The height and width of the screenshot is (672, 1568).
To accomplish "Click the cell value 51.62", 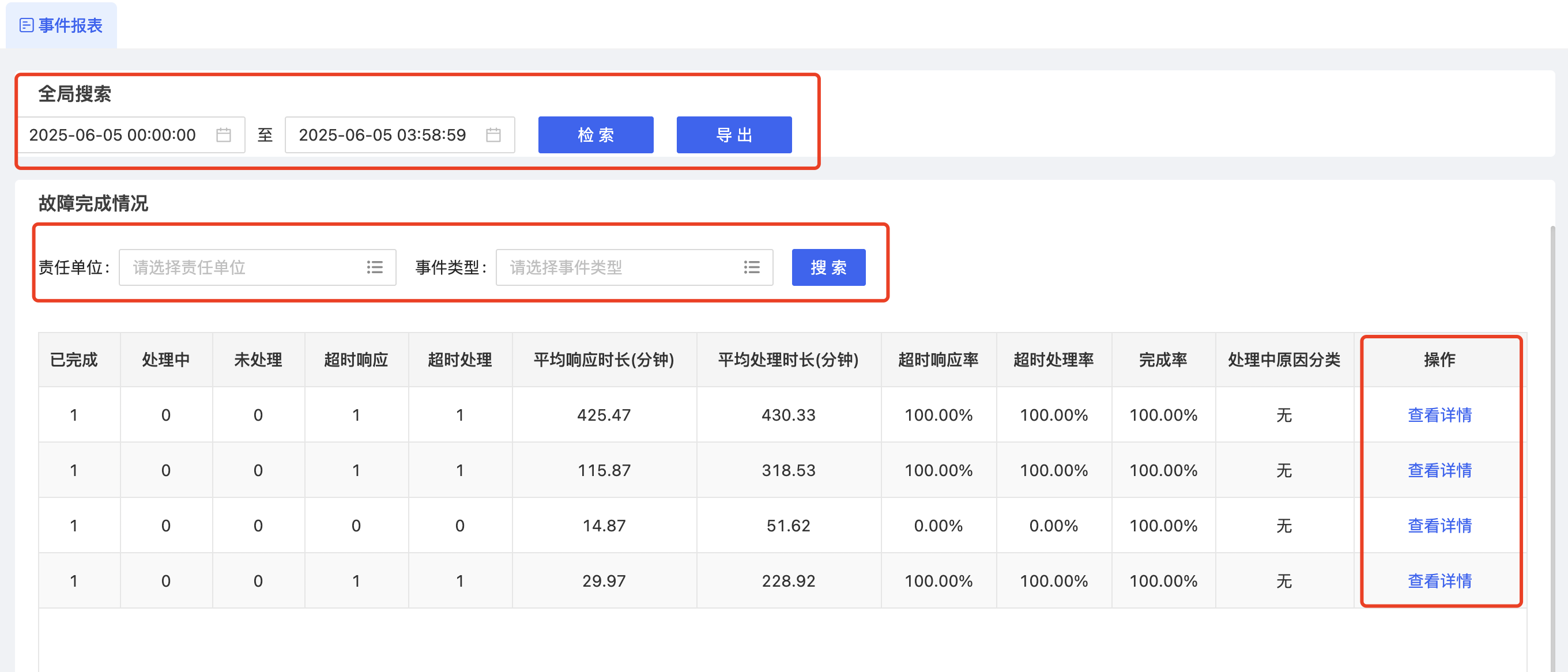I will [x=788, y=526].
